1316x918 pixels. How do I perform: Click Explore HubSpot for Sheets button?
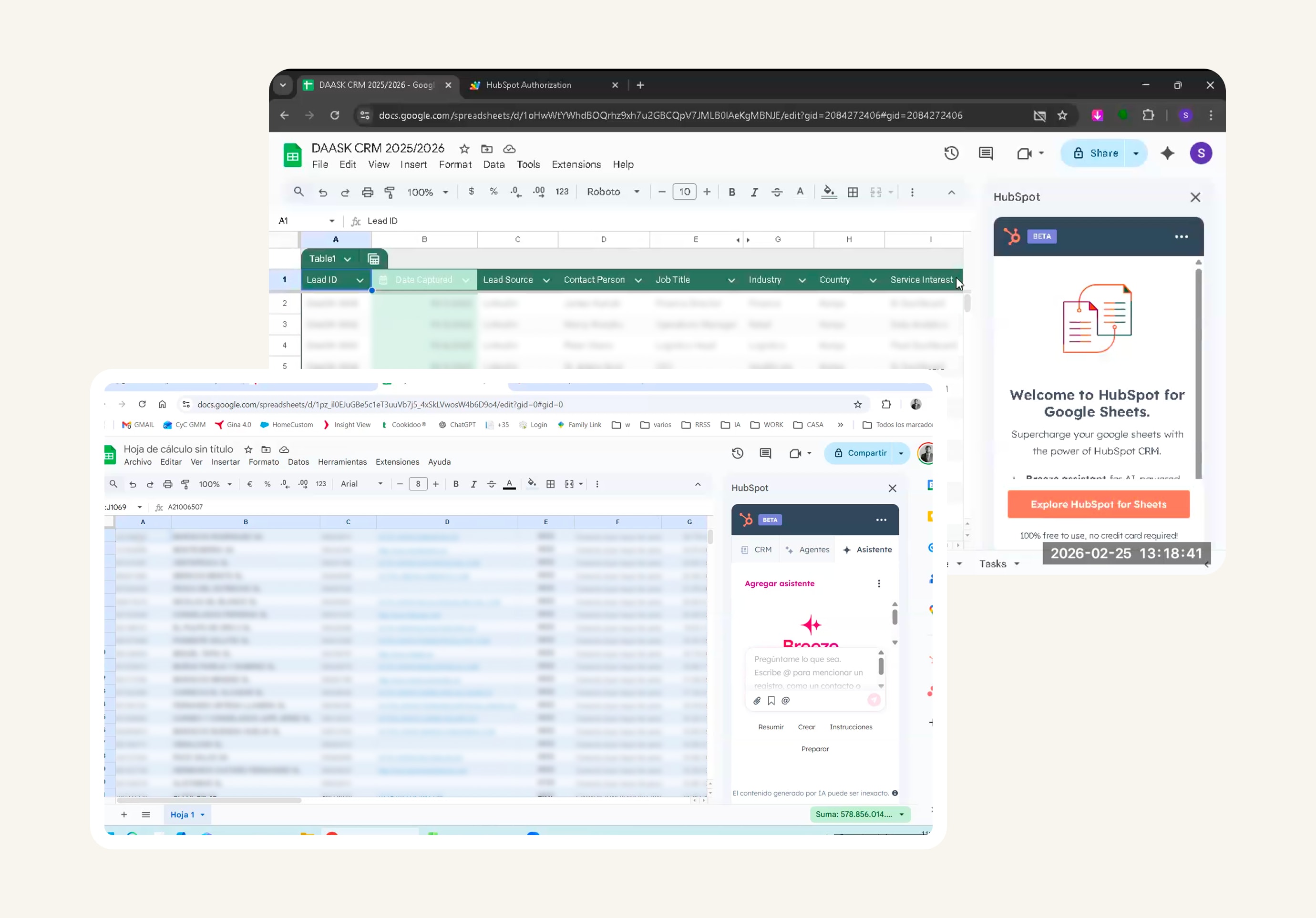tap(1098, 504)
